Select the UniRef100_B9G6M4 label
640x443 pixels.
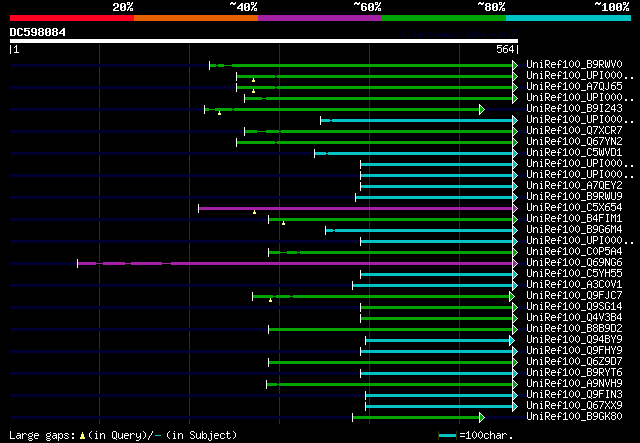click(574, 230)
